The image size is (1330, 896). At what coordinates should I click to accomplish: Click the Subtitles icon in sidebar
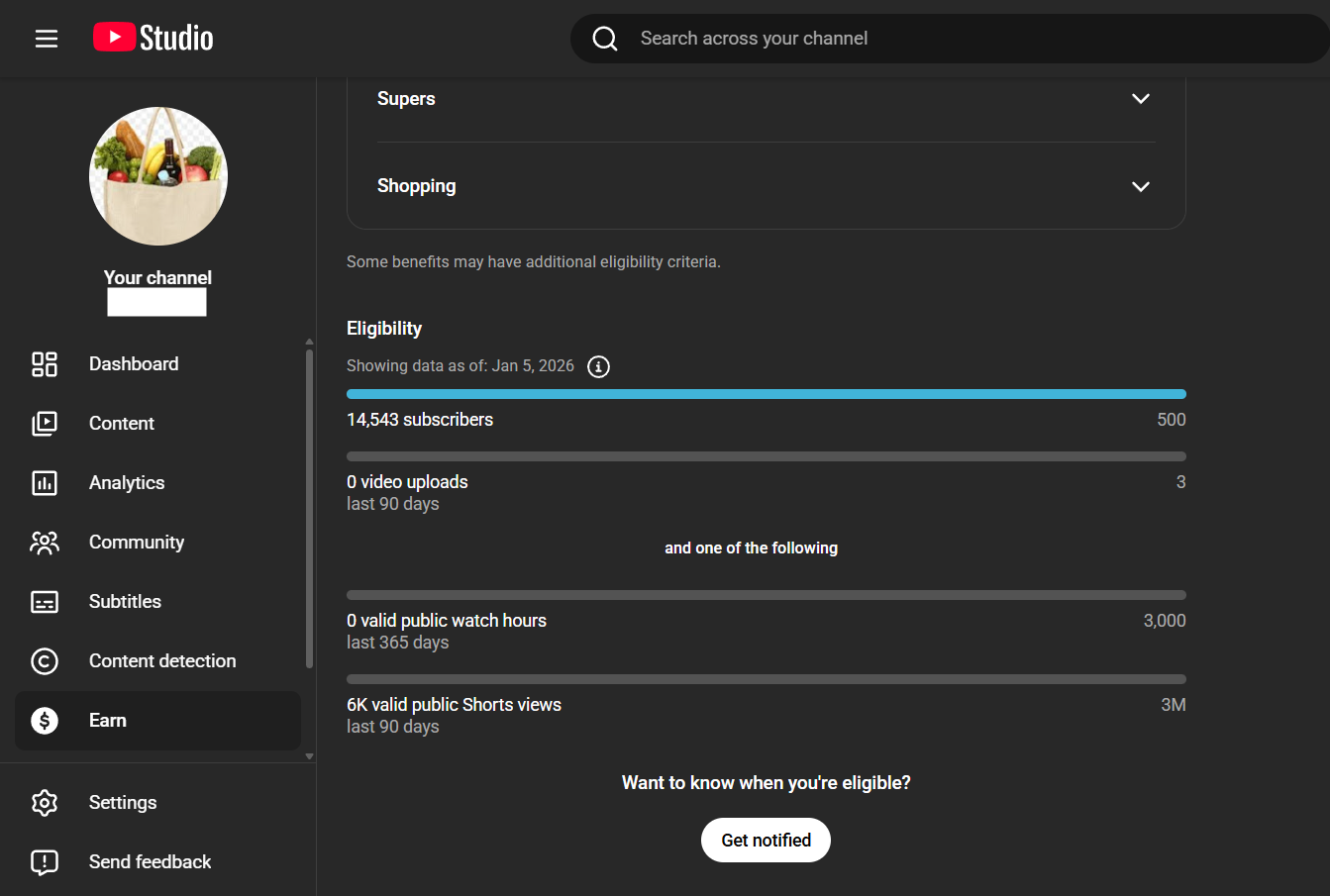coord(45,602)
